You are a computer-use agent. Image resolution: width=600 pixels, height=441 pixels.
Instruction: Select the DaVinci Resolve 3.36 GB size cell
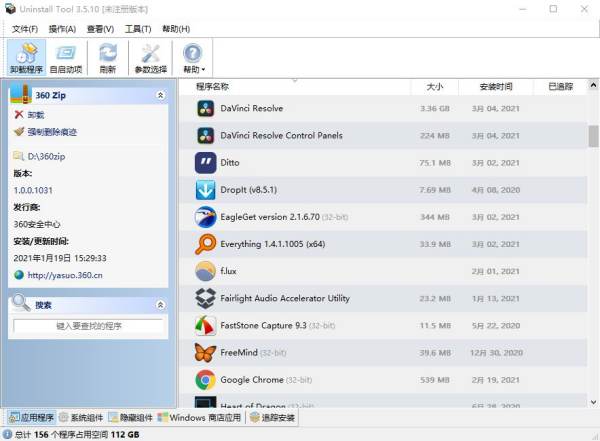point(435,109)
